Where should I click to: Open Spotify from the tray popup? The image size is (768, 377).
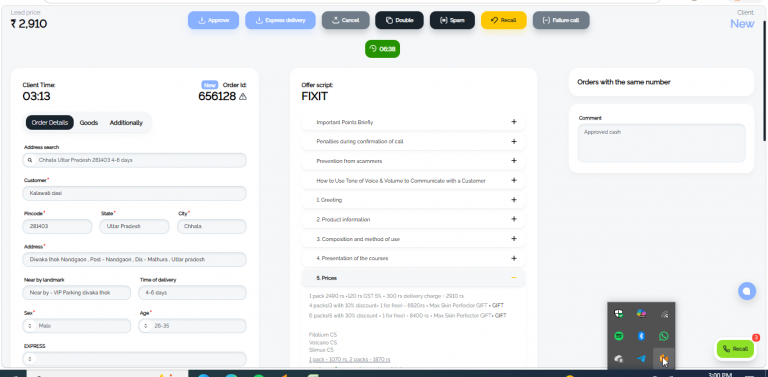pyautogui.click(x=619, y=336)
